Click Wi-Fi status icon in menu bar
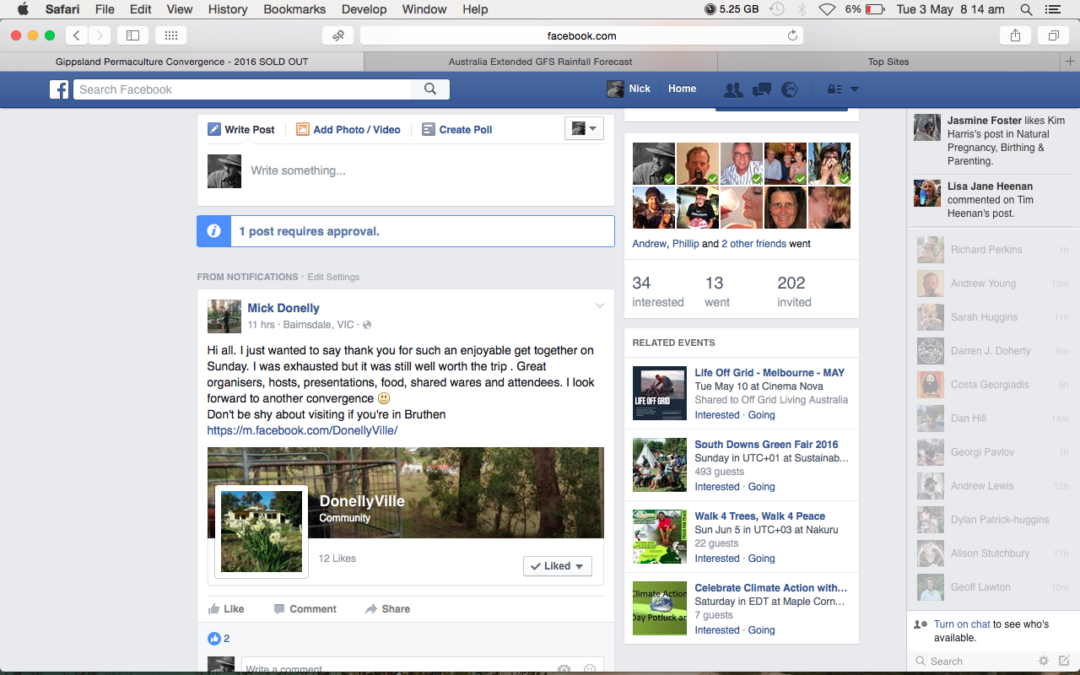This screenshot has height=675, width=1080. point(827,10)
